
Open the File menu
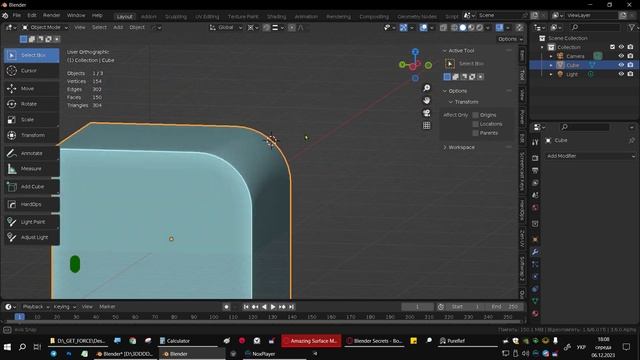[17, 16]
